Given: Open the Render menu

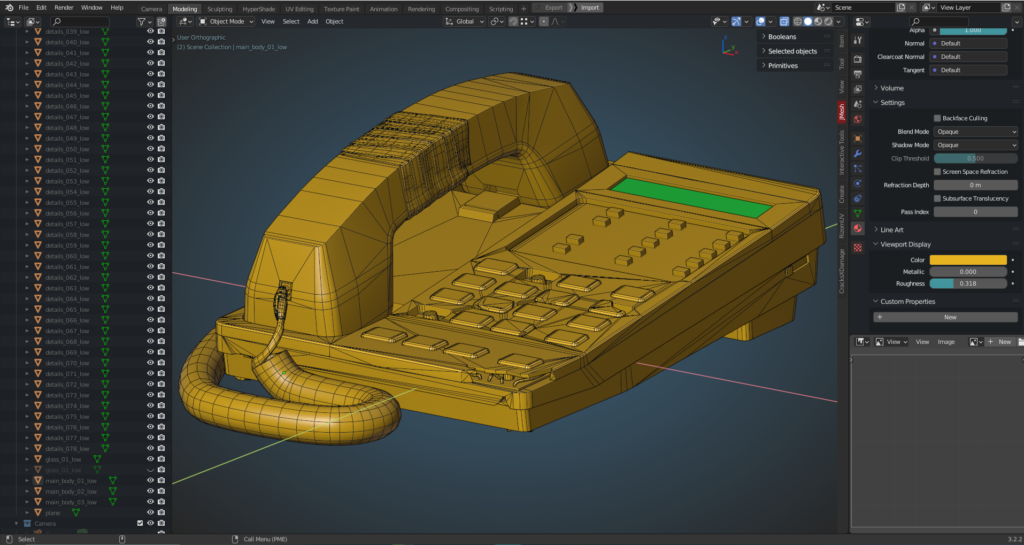Looking at the screenshot, I should [x=64, y=8].
